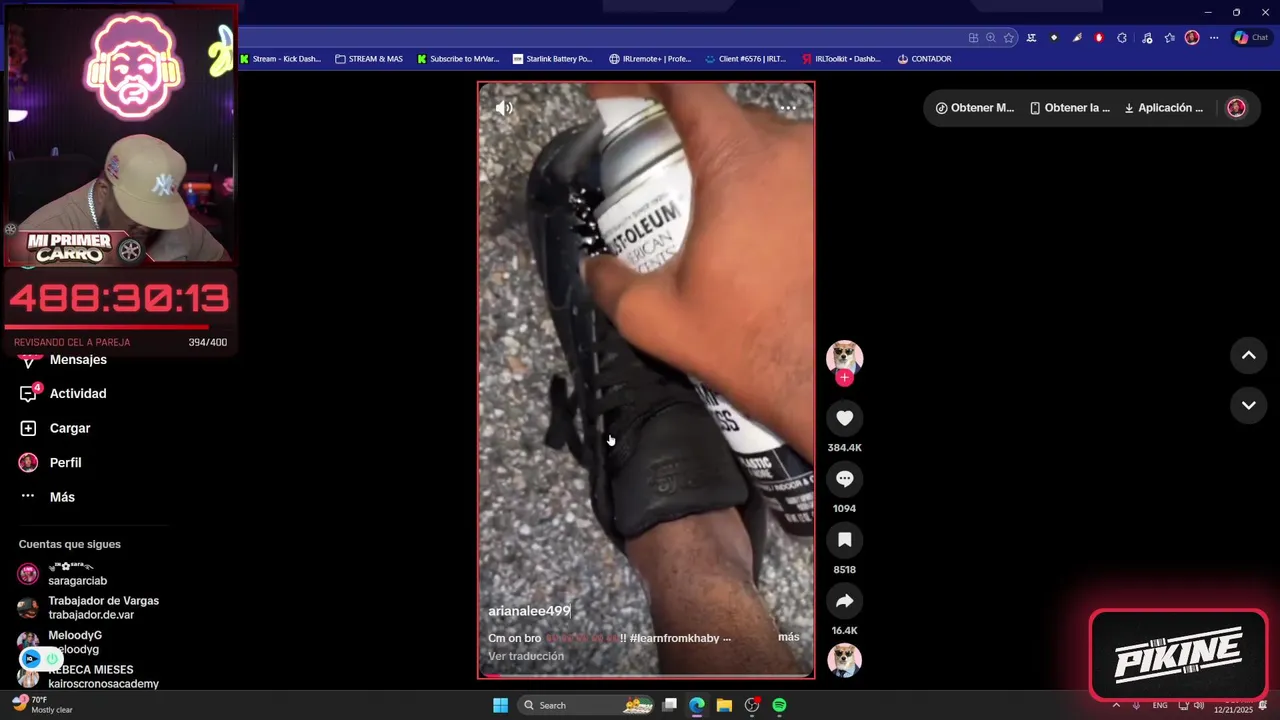Open the TikTok profile avatar in top pill
The image size is (1280, 720).
click(1237, 108)
